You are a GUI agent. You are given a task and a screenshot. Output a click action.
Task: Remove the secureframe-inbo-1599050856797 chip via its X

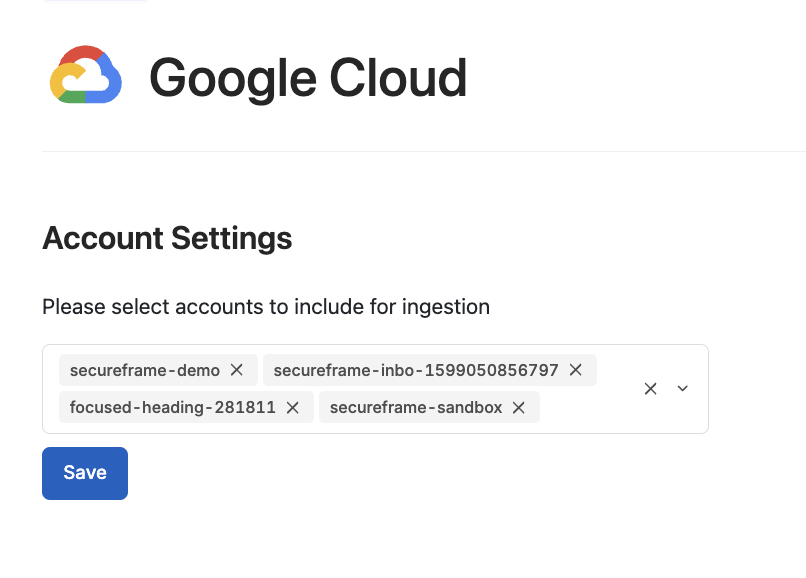click(x=576, y=370)
